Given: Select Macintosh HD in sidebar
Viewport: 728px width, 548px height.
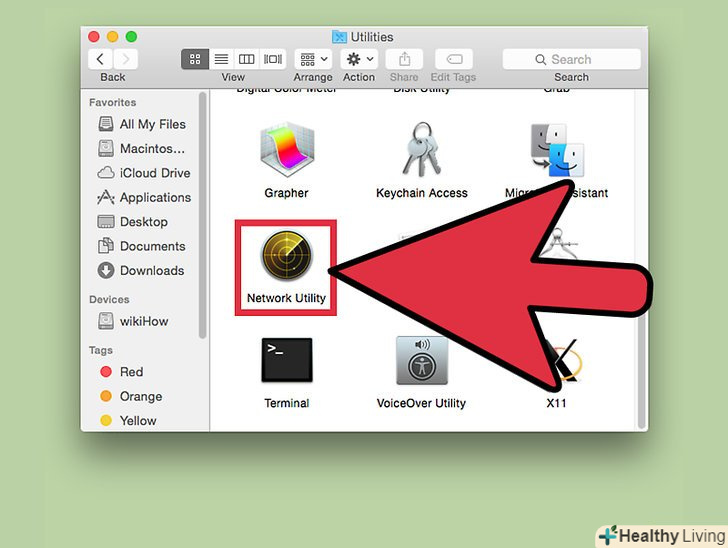Looking at the screenshot, I should 142,149.
